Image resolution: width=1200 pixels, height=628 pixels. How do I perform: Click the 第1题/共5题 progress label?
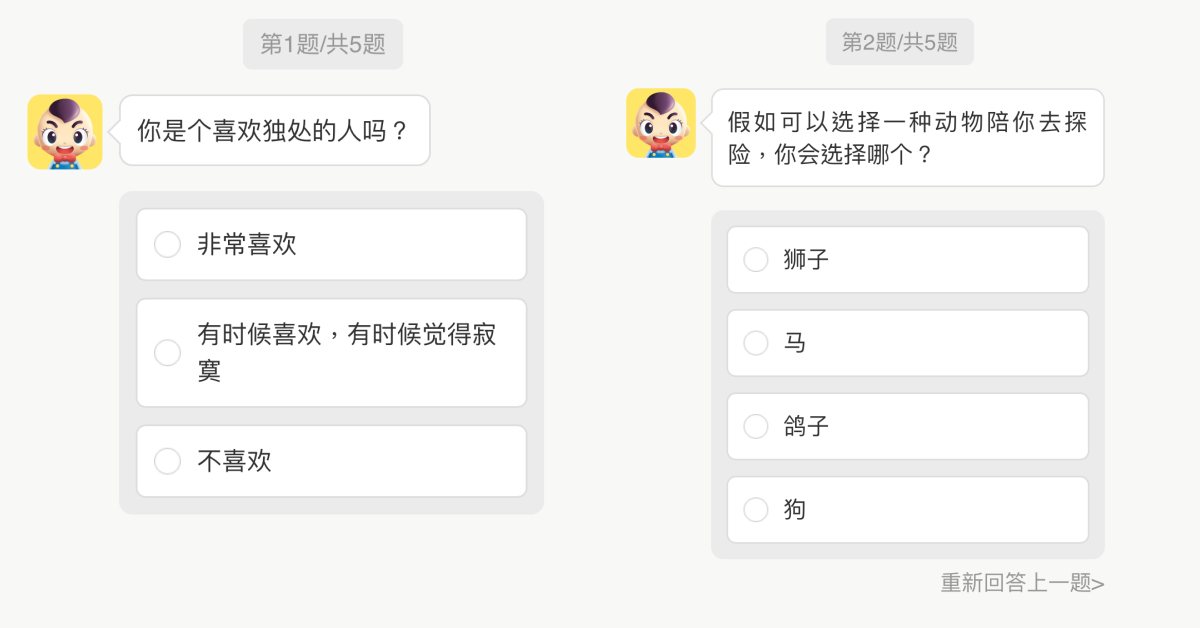(x=322, y=45)
